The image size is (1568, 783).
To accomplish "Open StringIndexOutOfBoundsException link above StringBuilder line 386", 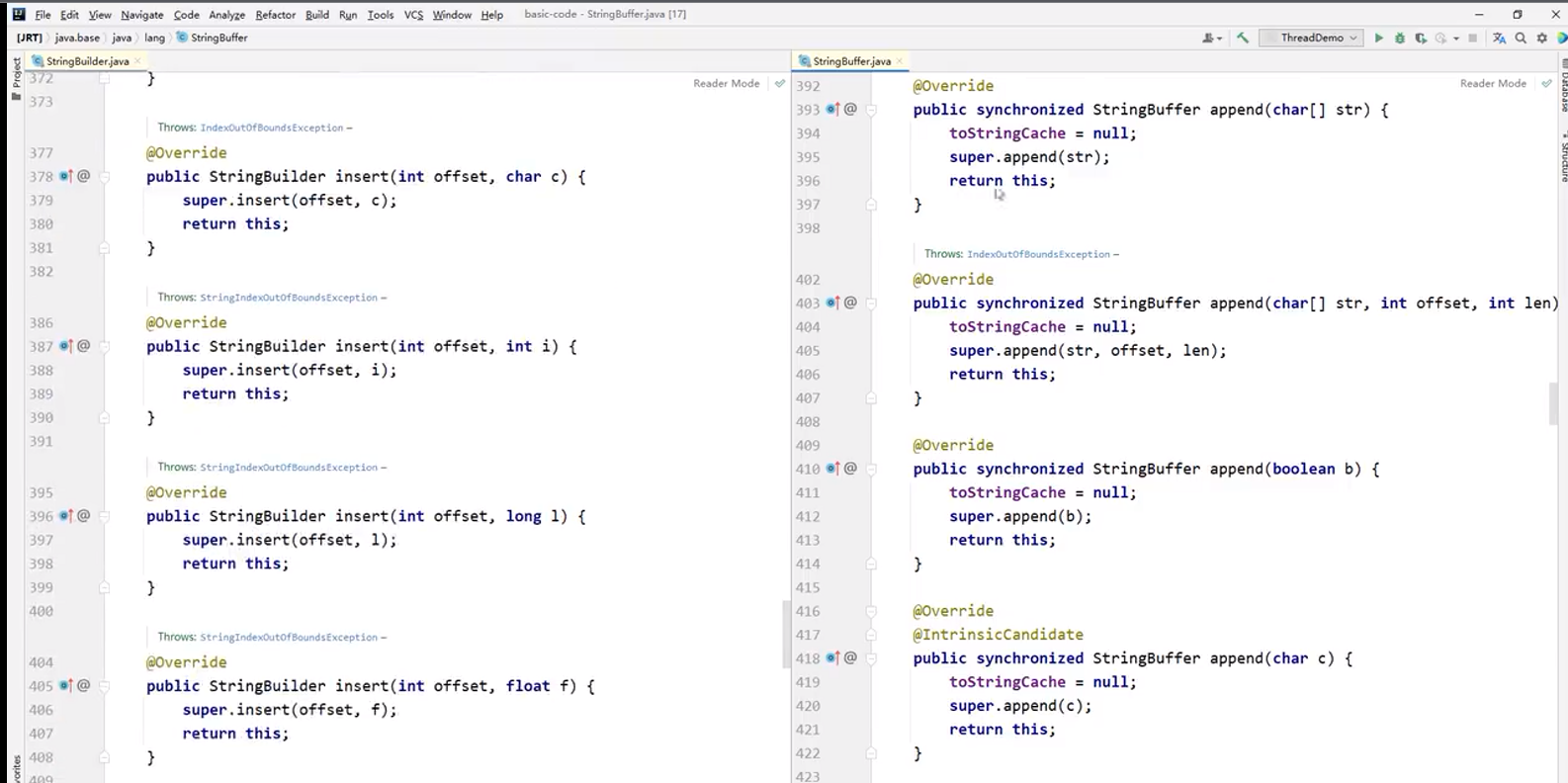I will pos(289,298).
